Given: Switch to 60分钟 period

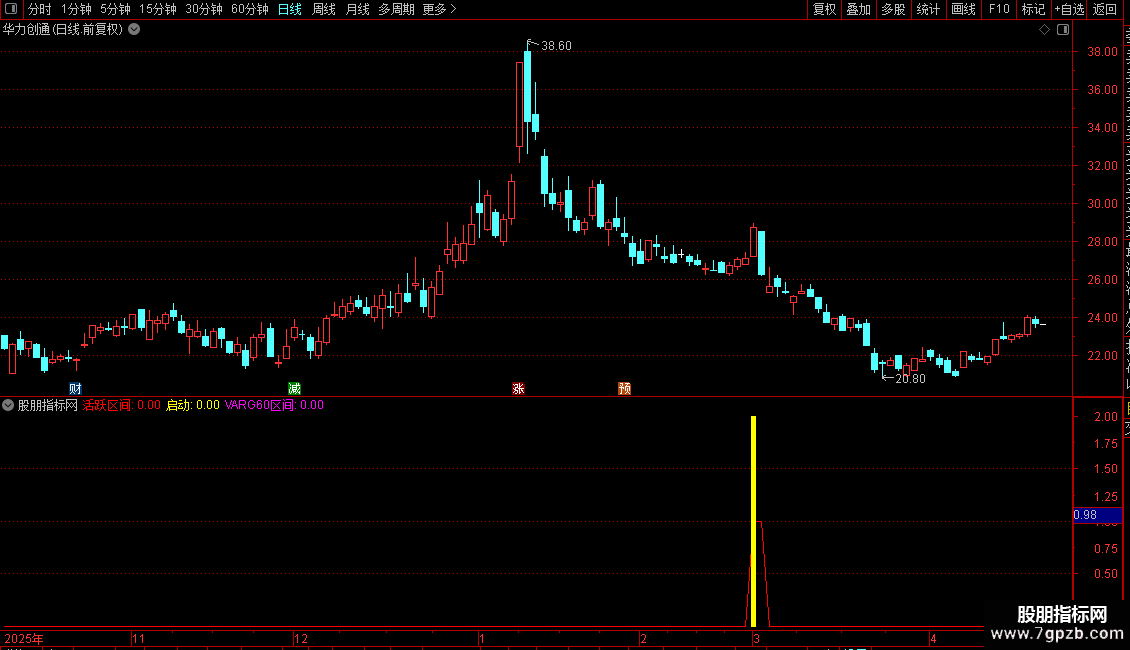Looking at the screenshot, I should [x=249, y=9].
